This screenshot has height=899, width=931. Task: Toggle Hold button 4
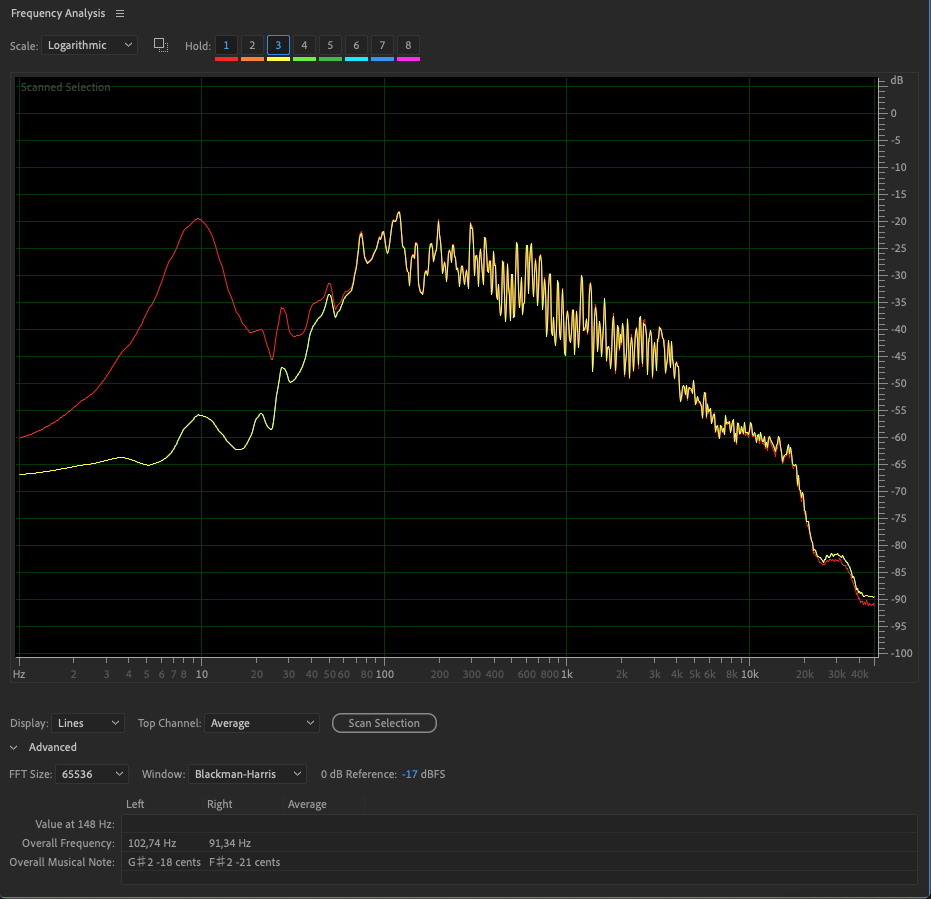click(304, 45)
